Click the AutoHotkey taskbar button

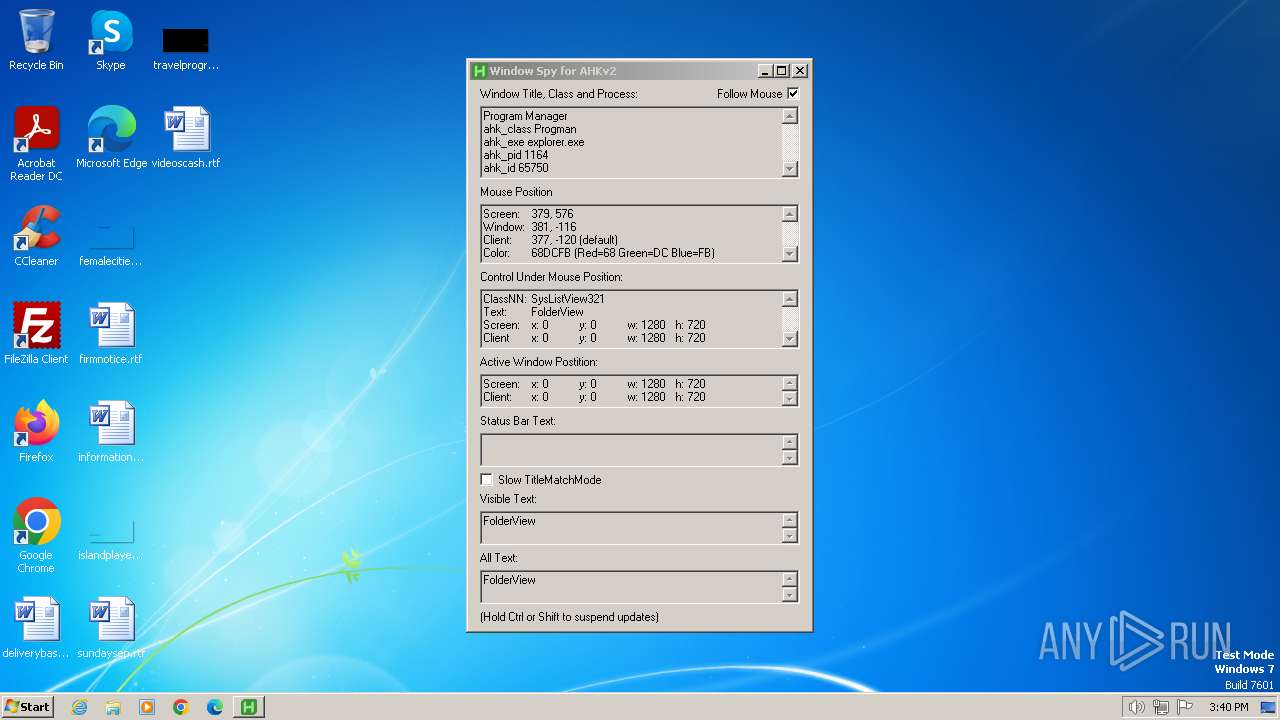249,707
